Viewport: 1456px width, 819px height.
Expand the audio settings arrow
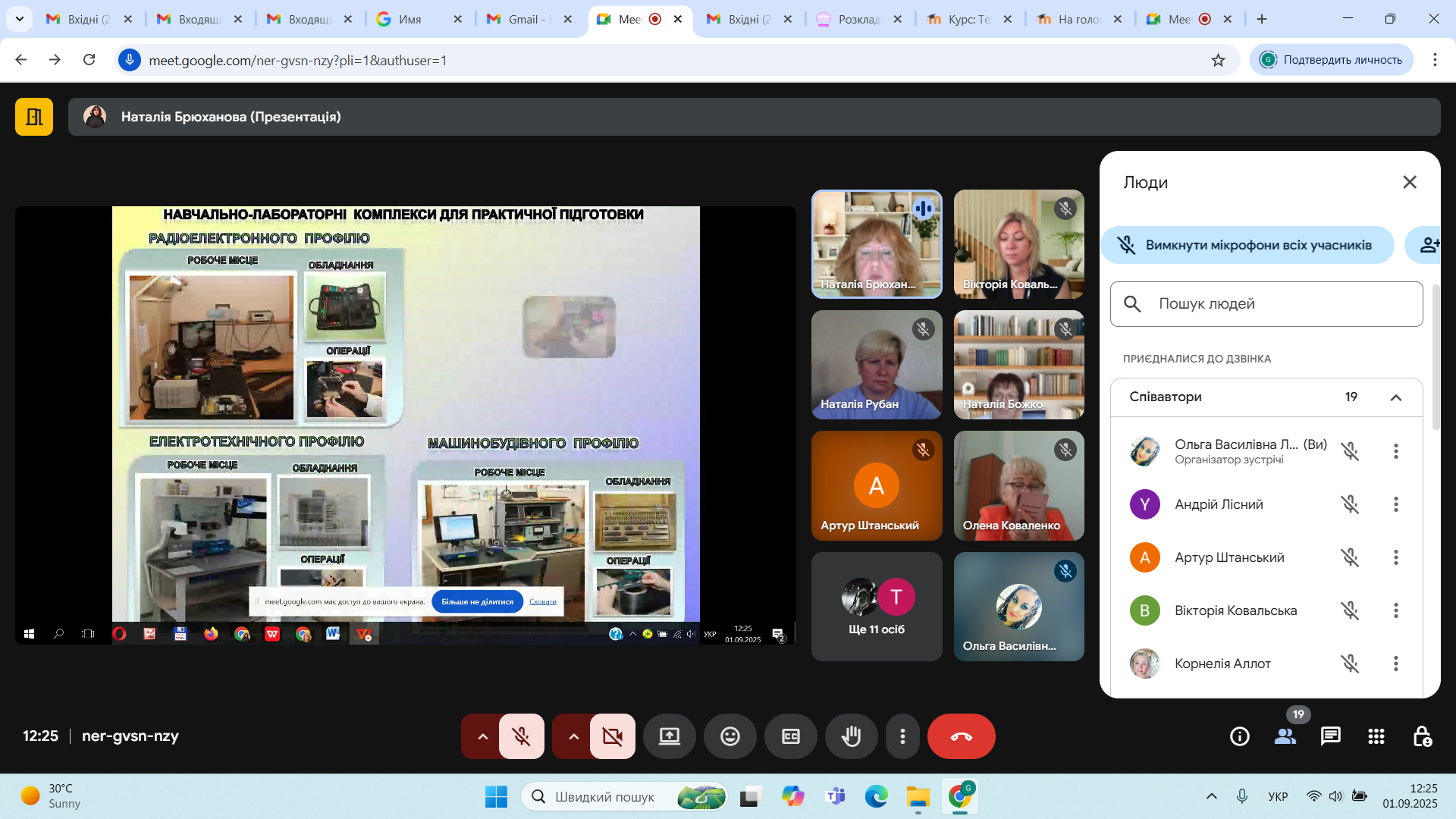coord(482,736)
